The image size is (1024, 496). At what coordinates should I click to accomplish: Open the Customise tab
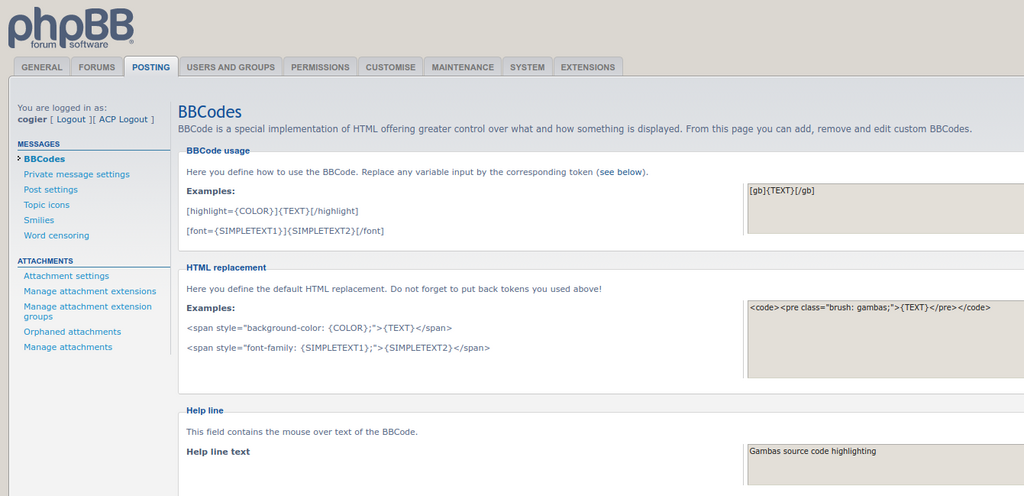tap(391, 67)
